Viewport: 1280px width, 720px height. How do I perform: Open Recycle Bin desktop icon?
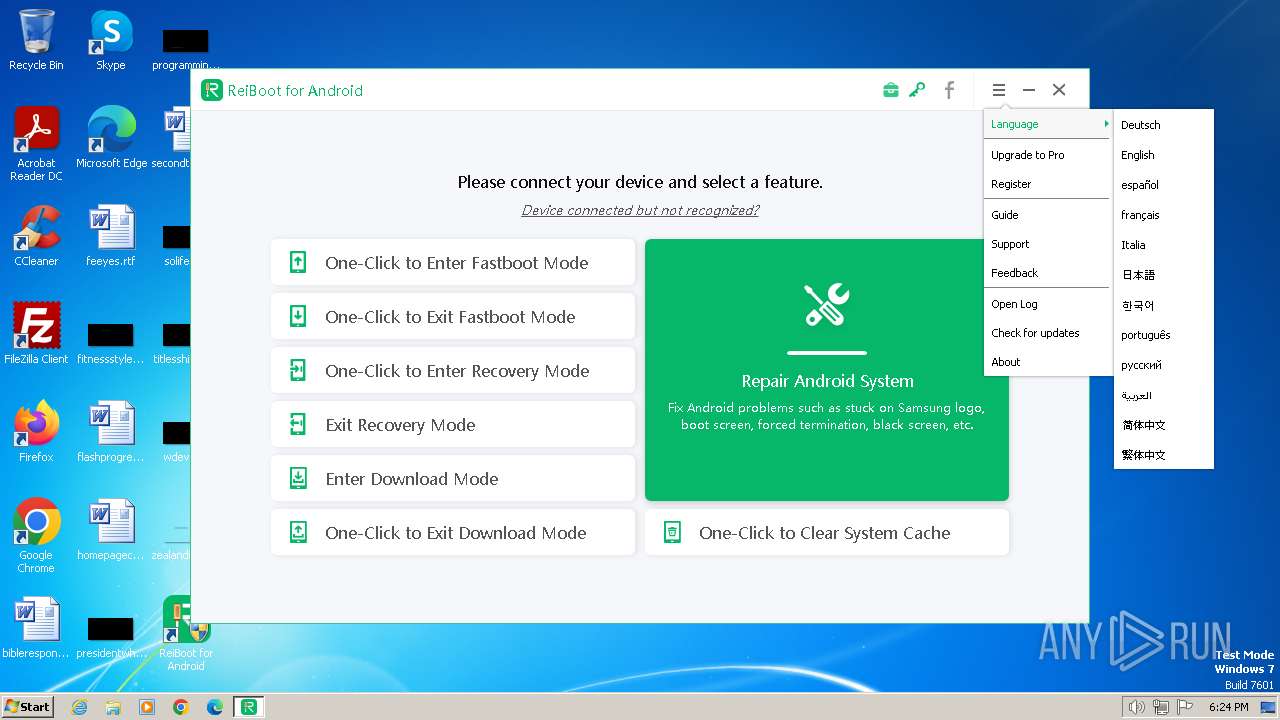coord(36,40)
